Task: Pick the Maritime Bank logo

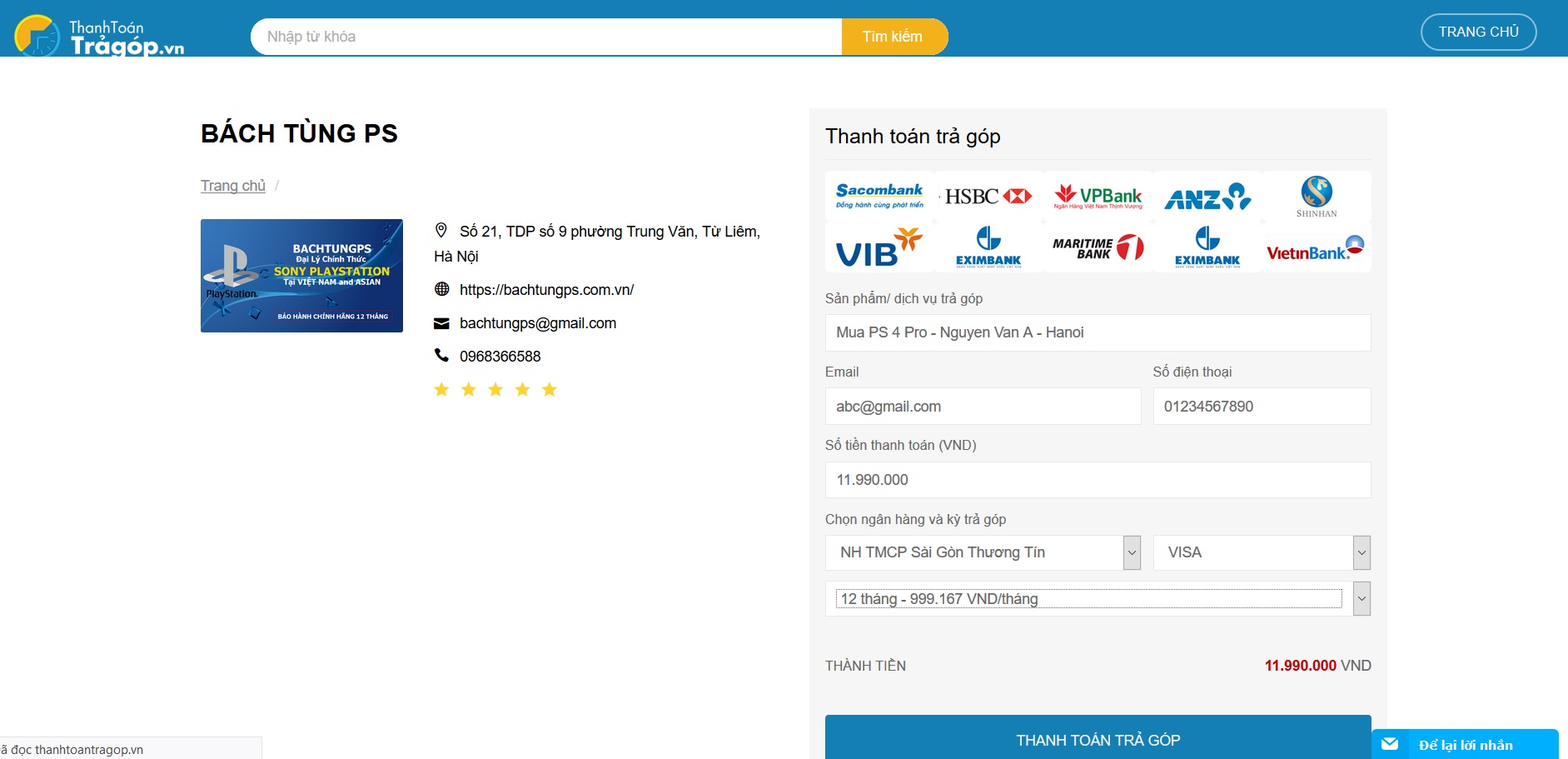Action: point(1098,247)
